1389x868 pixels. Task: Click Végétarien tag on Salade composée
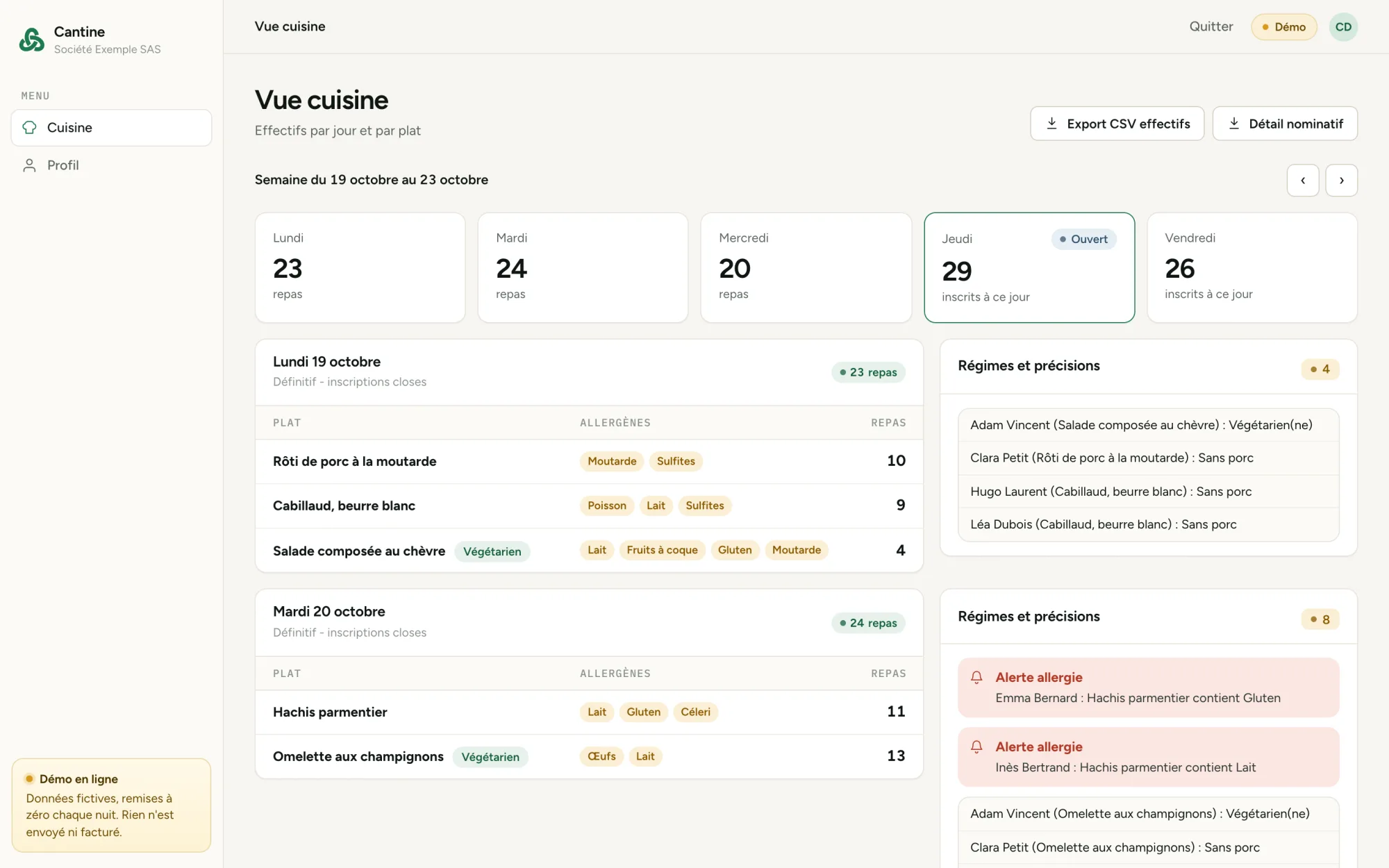[x=492, y=551]
